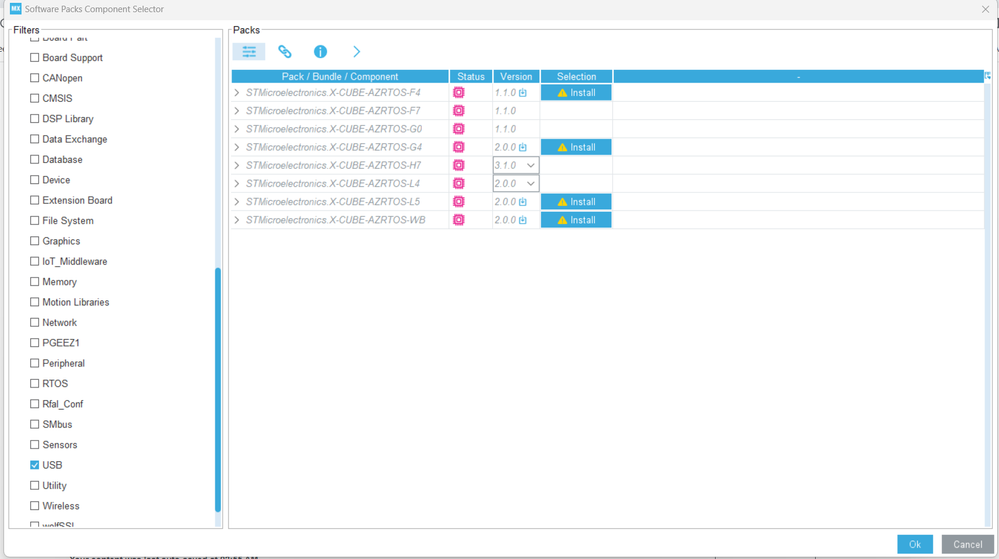Toggle the Memory filter checkbox

click(x=34, y=282)
